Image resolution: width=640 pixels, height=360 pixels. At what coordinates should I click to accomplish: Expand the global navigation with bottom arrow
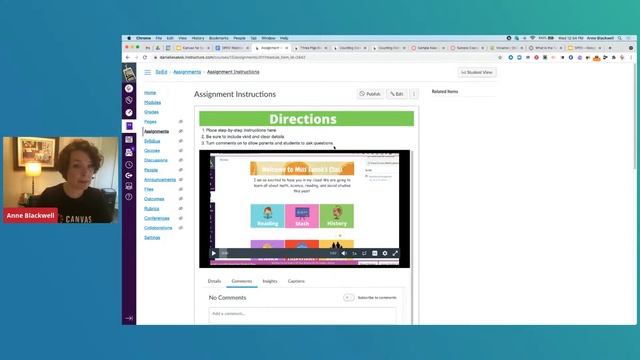tap(129, 318)
